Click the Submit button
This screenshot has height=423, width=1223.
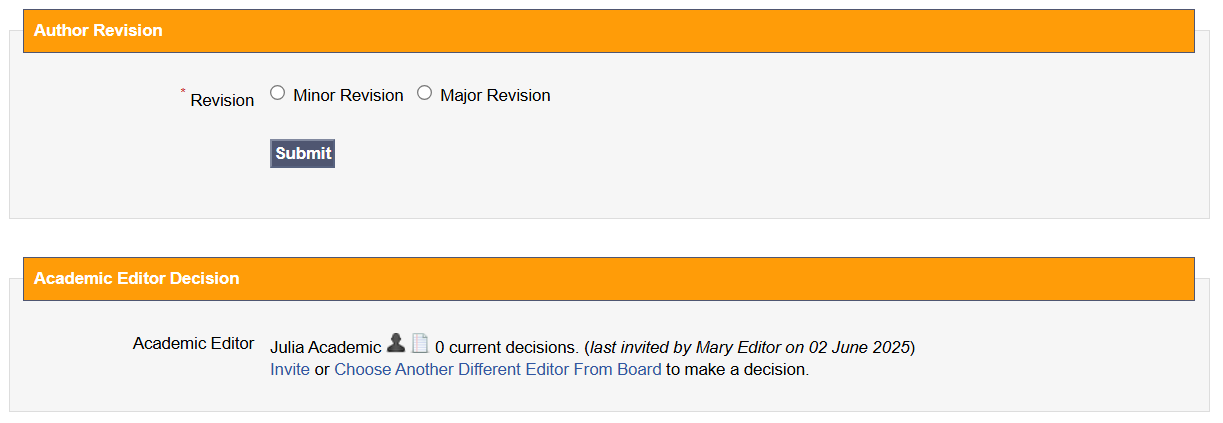[302, 153]
